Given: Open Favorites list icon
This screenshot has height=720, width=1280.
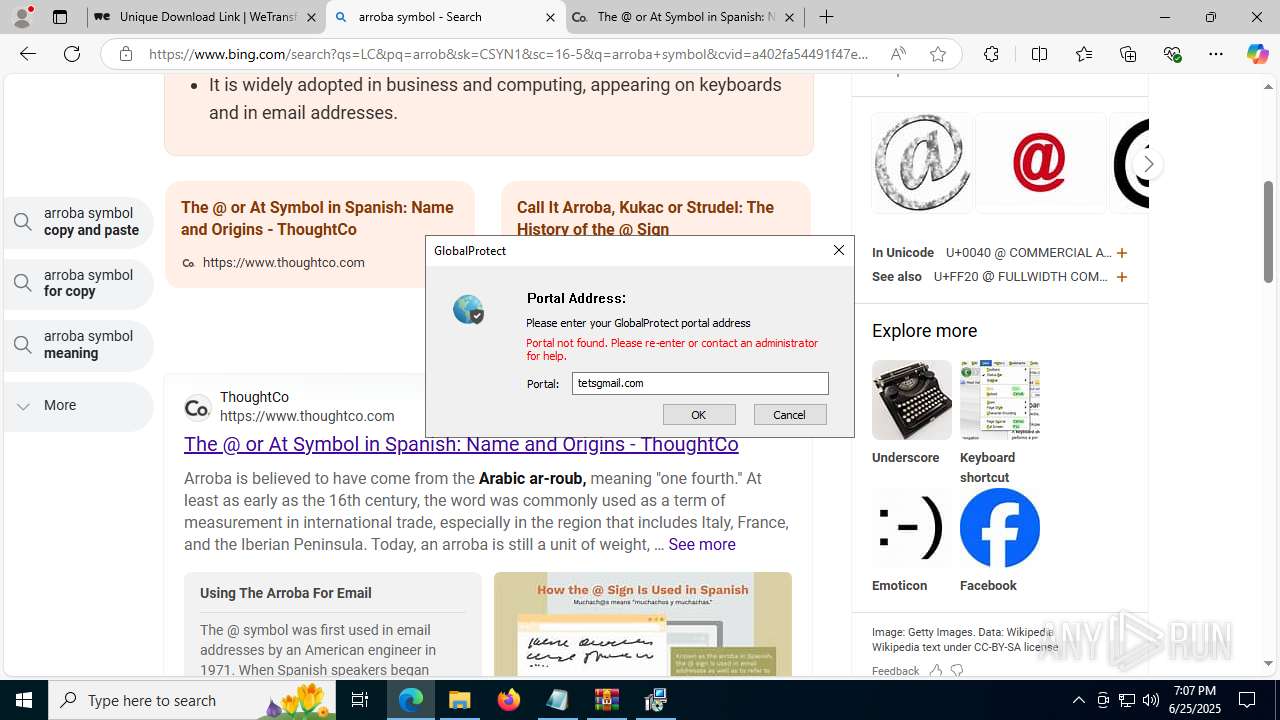Looking at the screenshot, I should coord(1084,54).
